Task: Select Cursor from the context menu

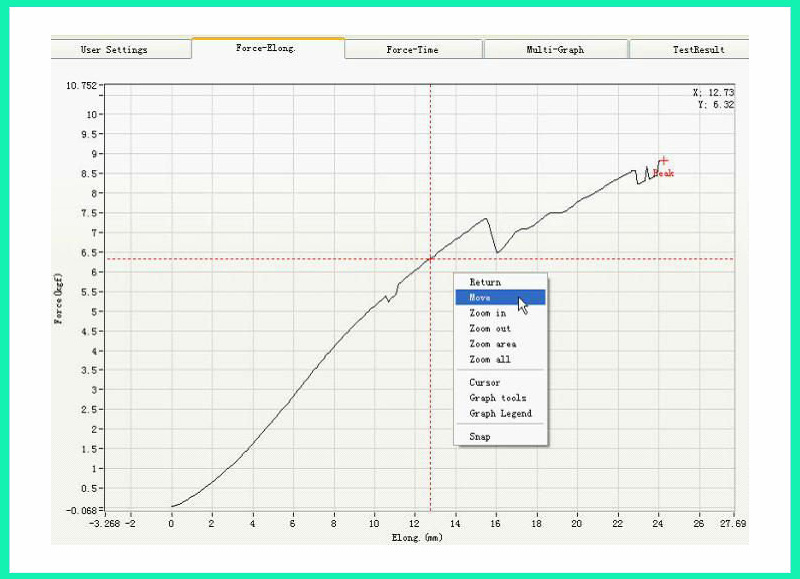Action: pyautogui.click(x=485, y=382)
